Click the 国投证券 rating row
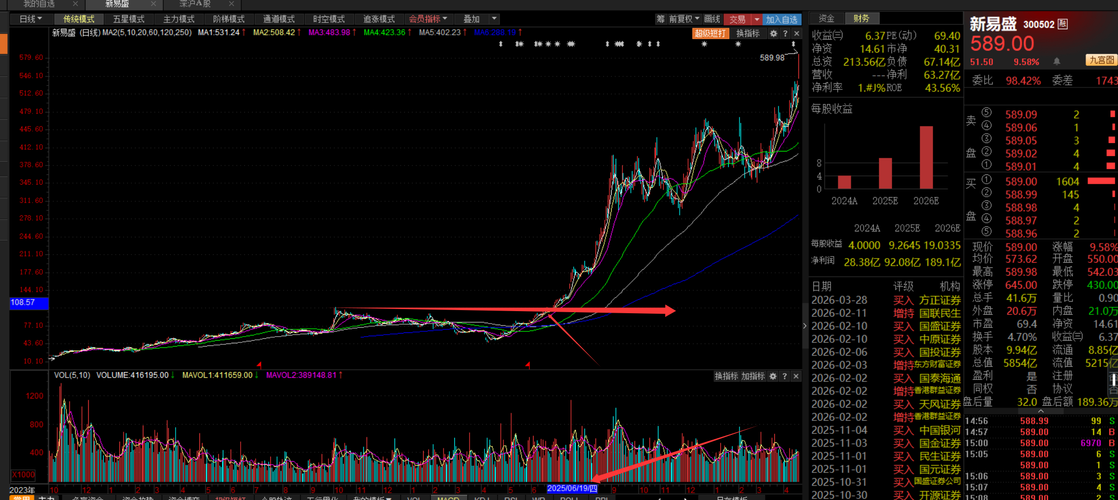The width and height of the screenshot is (1118, 500). 886,352
